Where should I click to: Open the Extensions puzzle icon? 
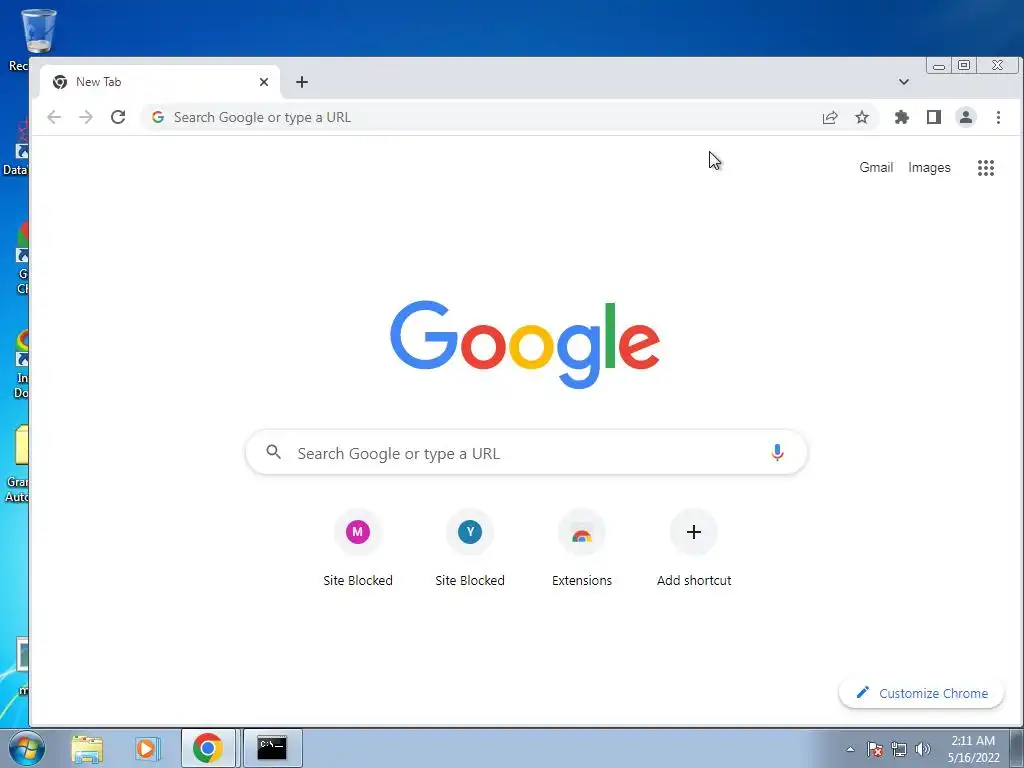pos(902,118)
